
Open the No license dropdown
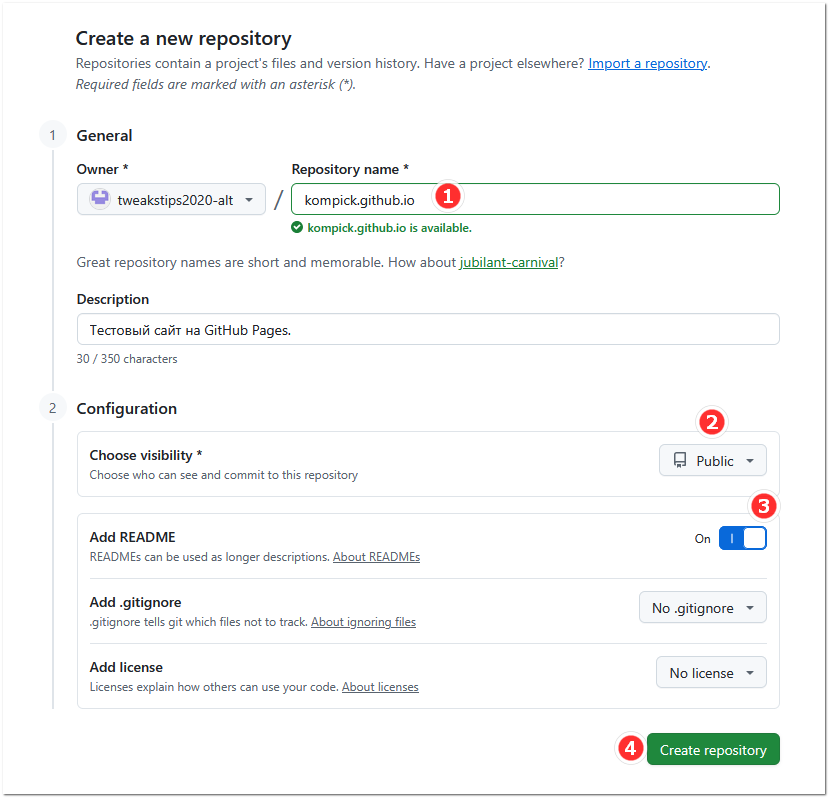click(x=710, y=672)
